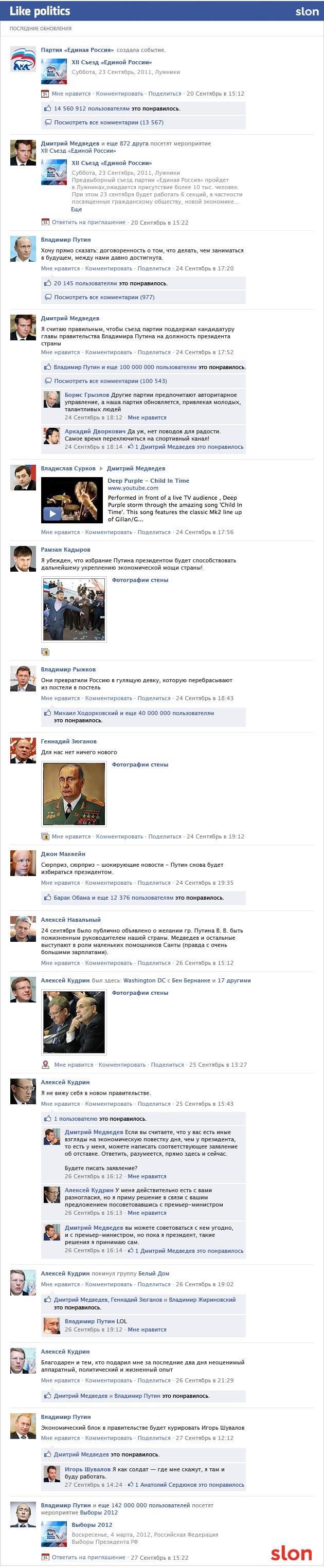Like Vladimir Putin's "LOL" comment
The width and height of the screenshot is (324, 1568).
[147, 1329]
